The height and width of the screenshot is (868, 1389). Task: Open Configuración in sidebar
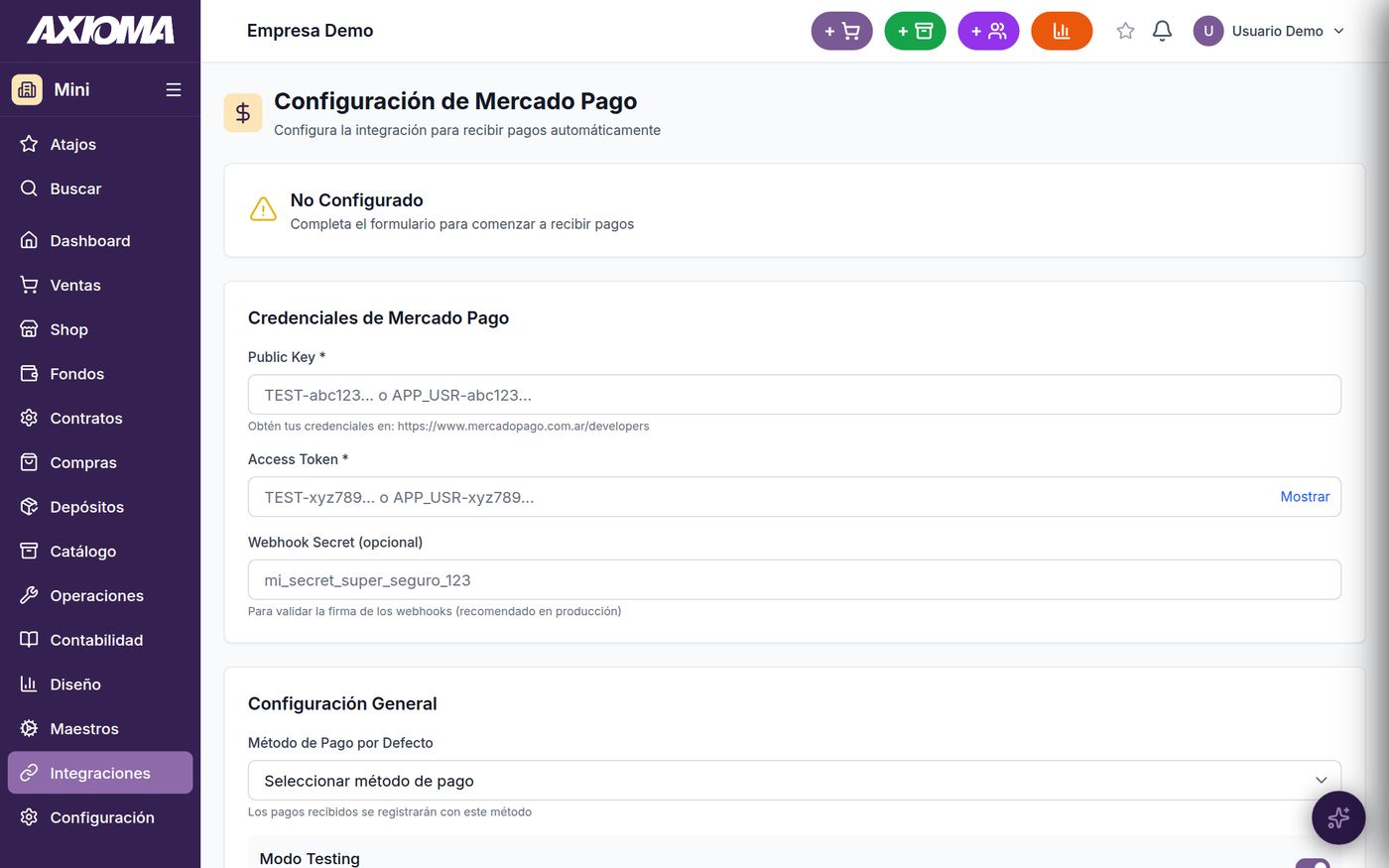pyautogui.click(x=100, y=817)
